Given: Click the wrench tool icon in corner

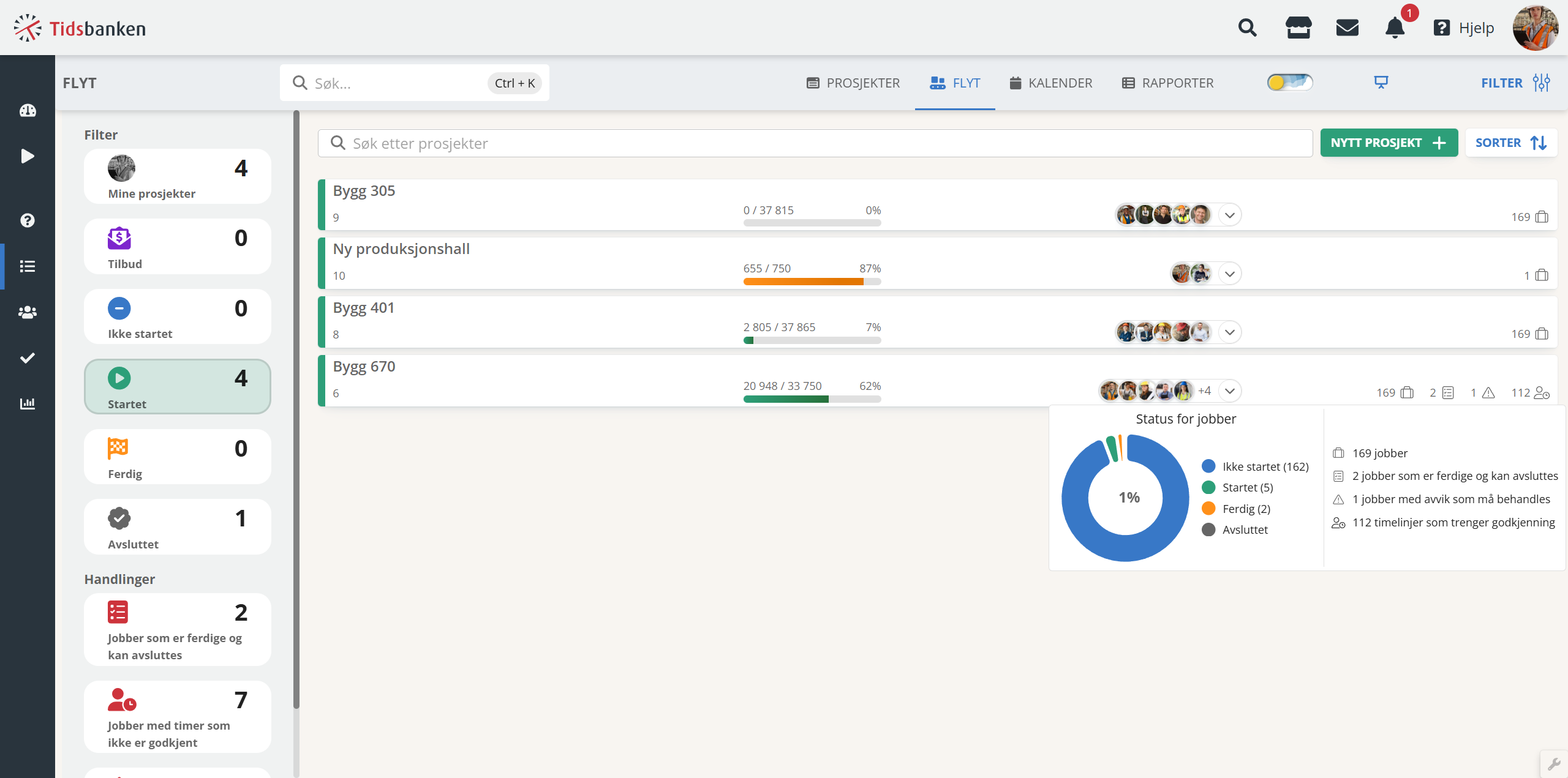Looking at the screenshot, I should [x=1554, y=764].
